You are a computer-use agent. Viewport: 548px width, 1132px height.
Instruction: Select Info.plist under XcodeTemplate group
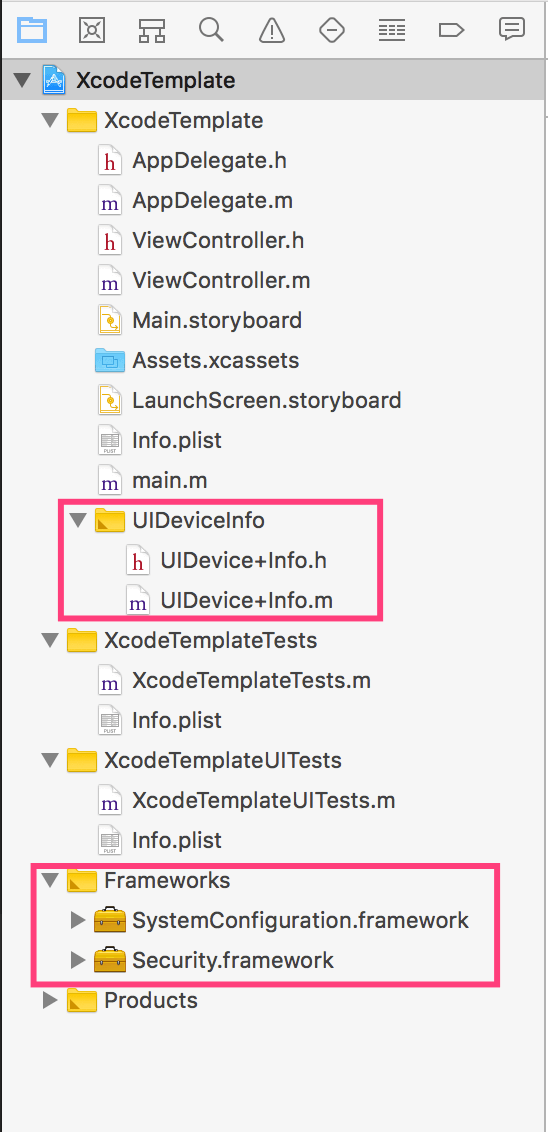pyautogui.click(x=177, y=440)
